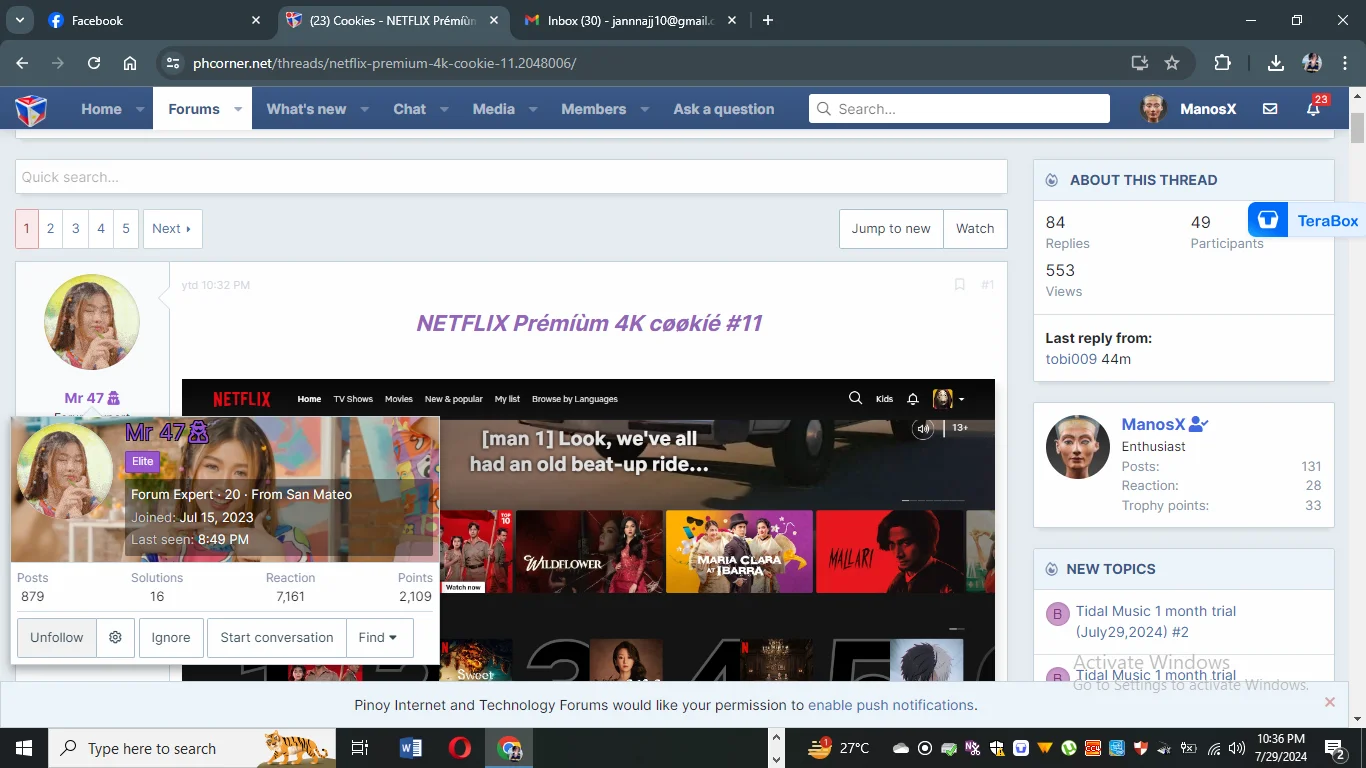This screenshot has height=768, width=1366.
Task: Open Word from the taskbar
Action: tap(411, 748)
